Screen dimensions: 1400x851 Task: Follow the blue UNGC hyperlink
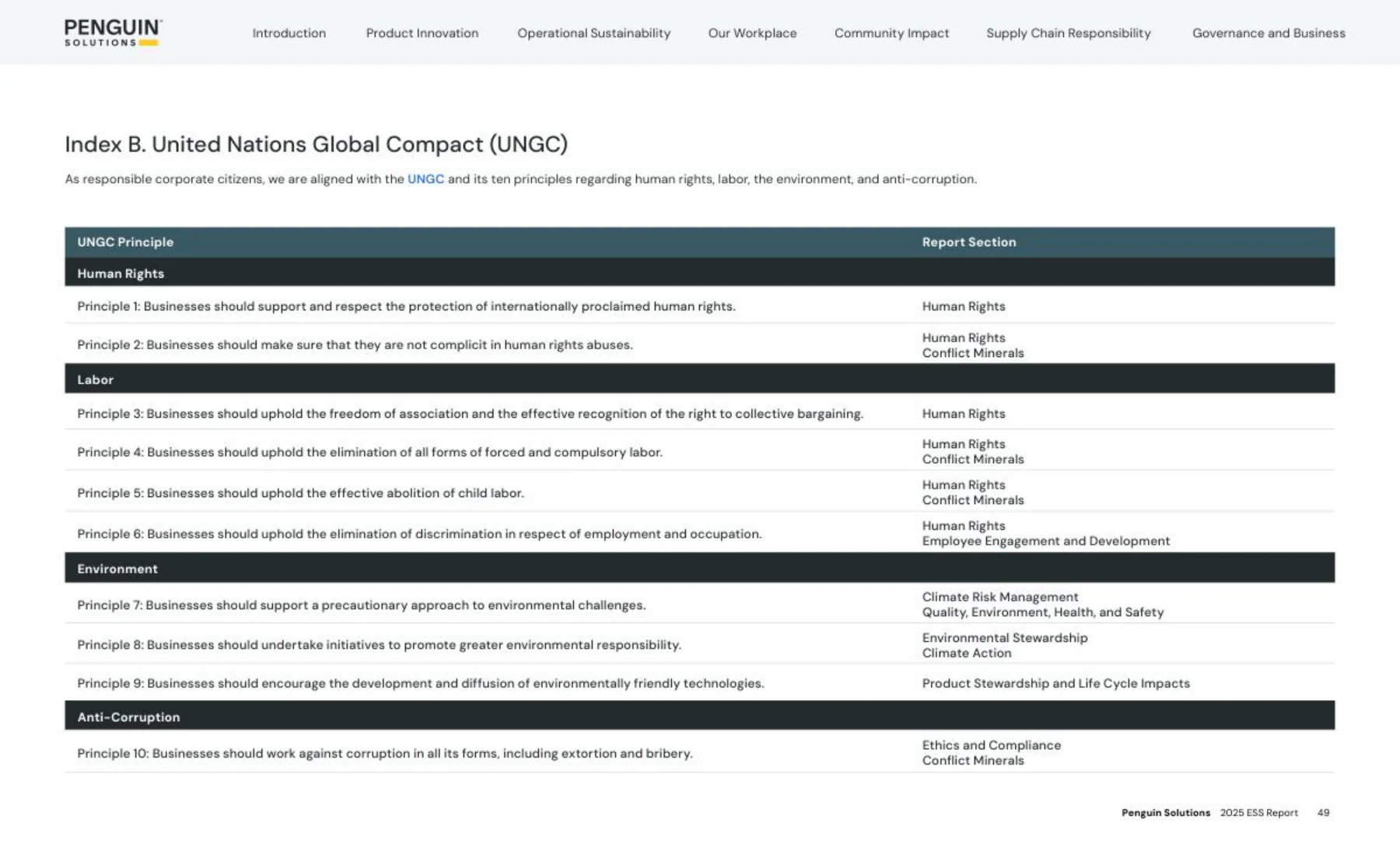click(x=425, y=179)
